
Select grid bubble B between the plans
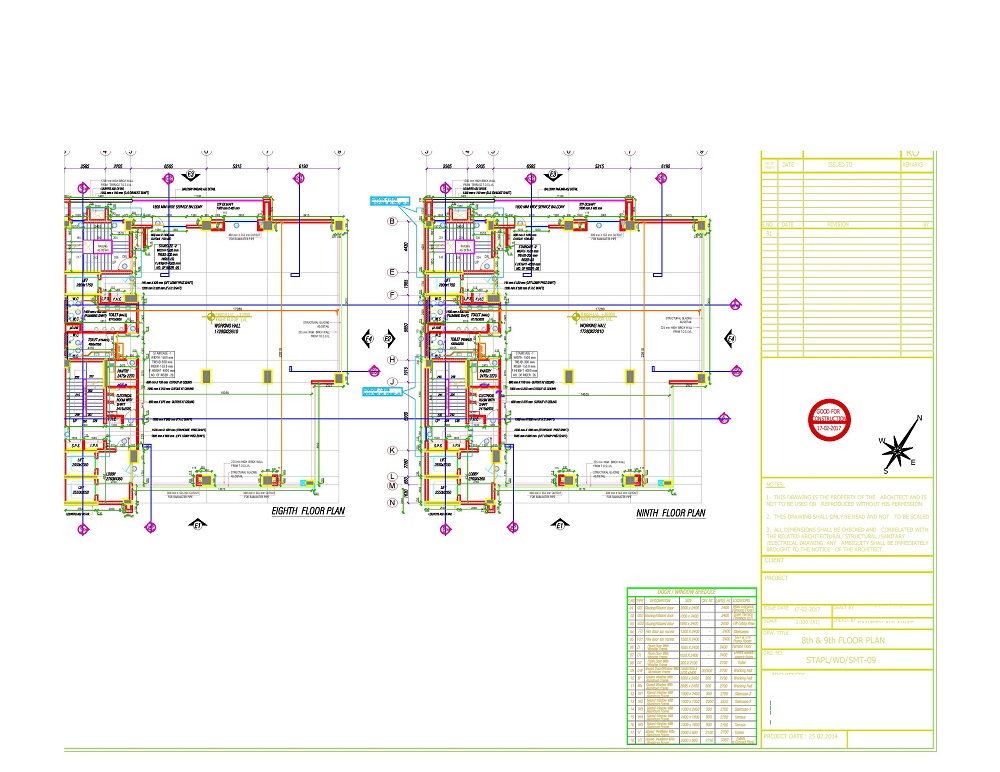click(393, 221)
